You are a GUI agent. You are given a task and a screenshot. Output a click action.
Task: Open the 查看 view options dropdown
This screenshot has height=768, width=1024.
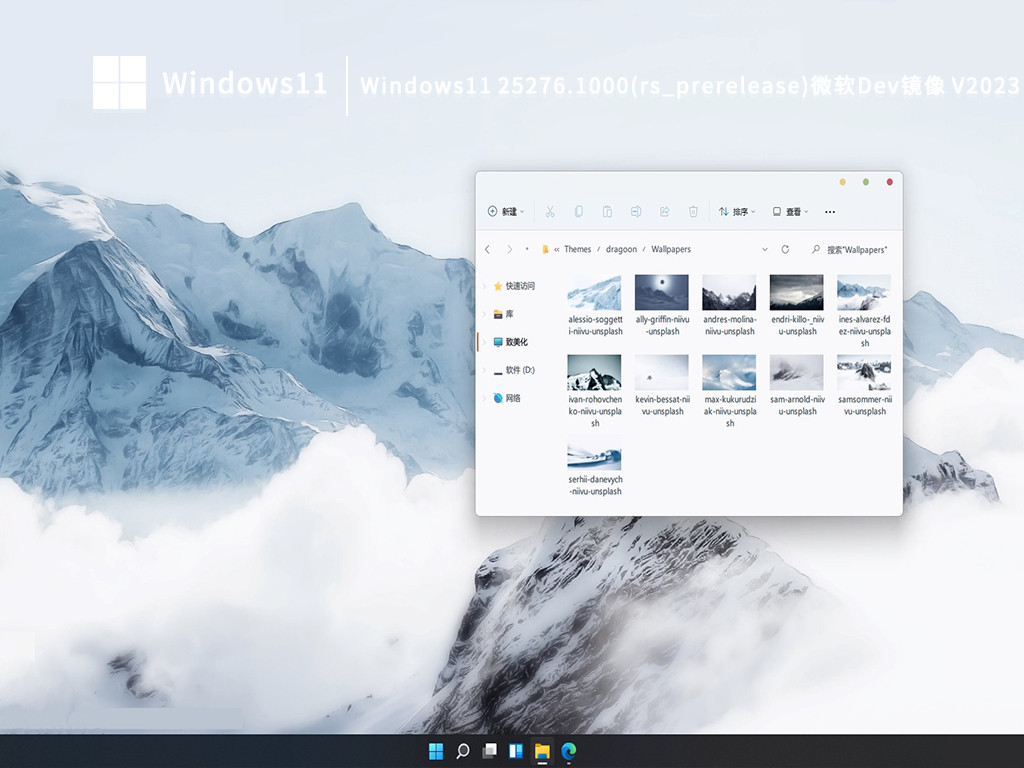coord(789,211)
